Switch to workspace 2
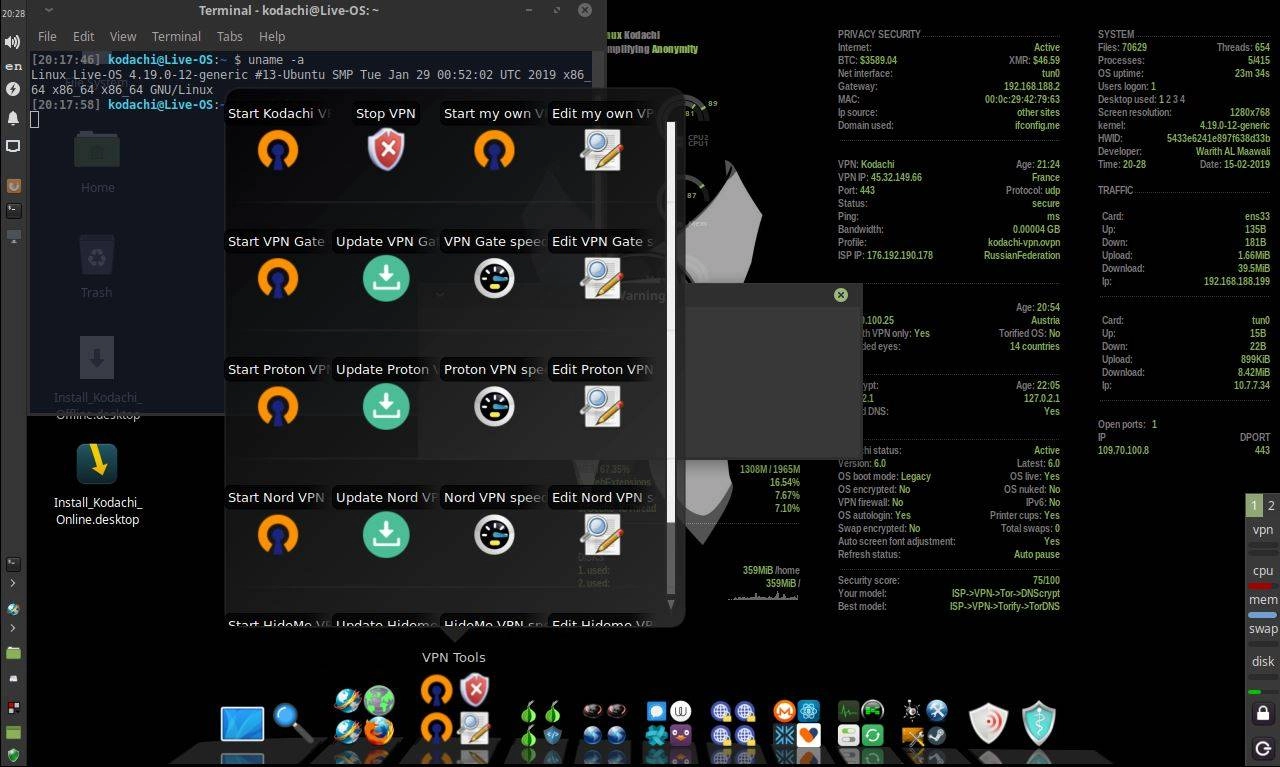 [x=1271, y=505]
